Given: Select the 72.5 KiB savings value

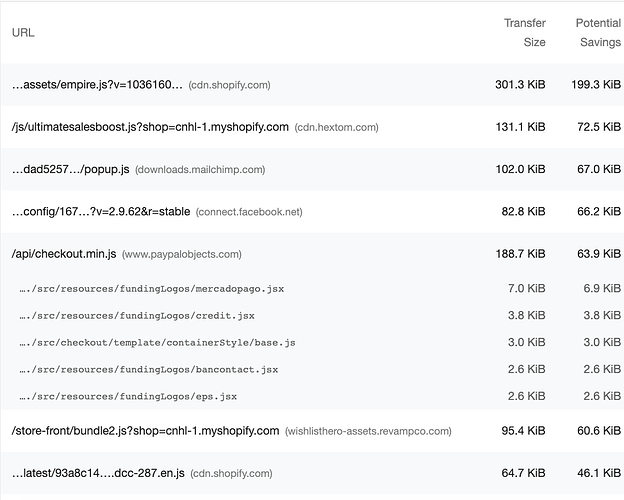Looking at the screenshot, I should [599, 127].
